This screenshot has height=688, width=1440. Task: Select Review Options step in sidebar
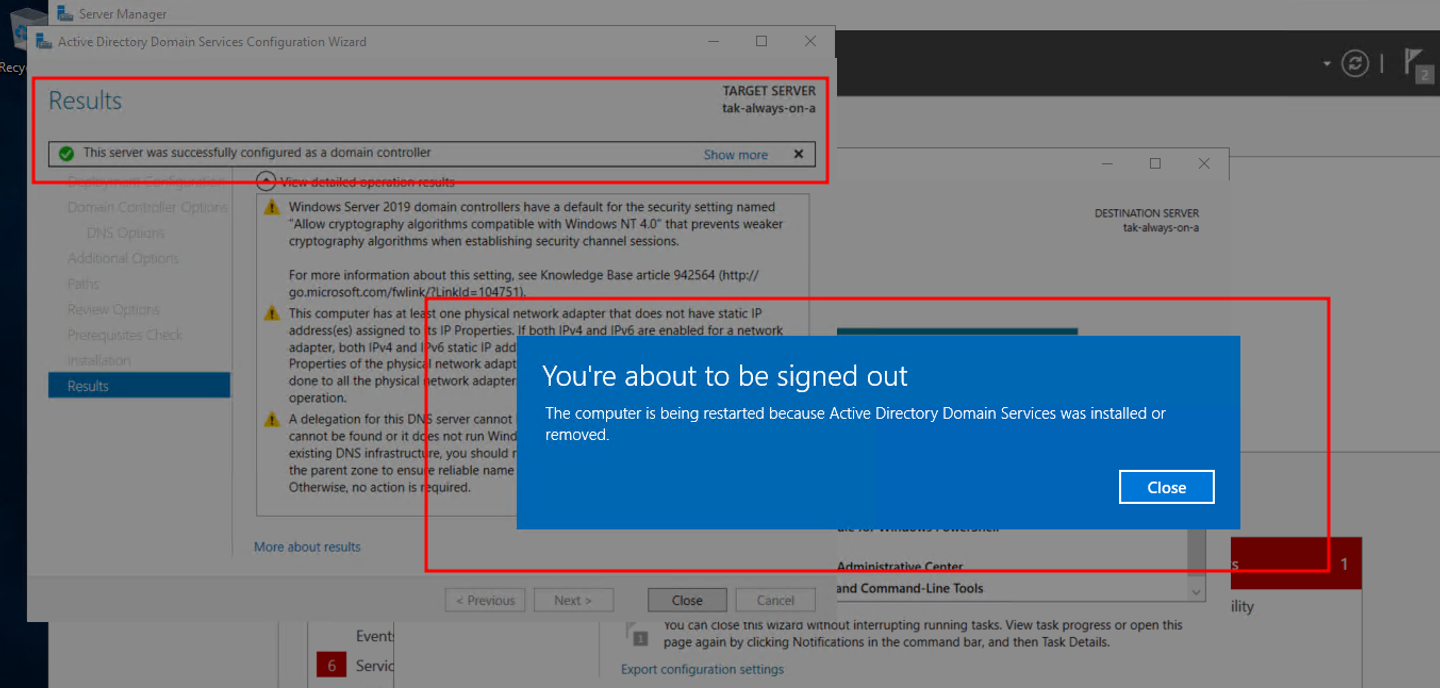click(113, 309)
